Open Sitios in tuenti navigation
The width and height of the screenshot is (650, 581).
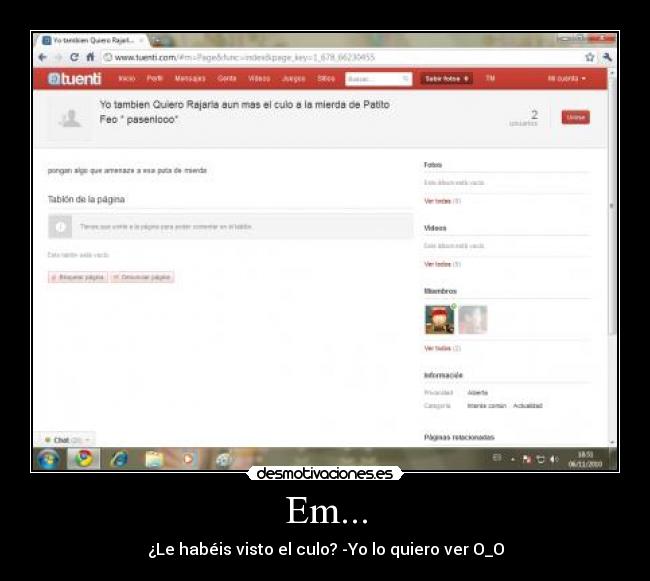point(326,78)
